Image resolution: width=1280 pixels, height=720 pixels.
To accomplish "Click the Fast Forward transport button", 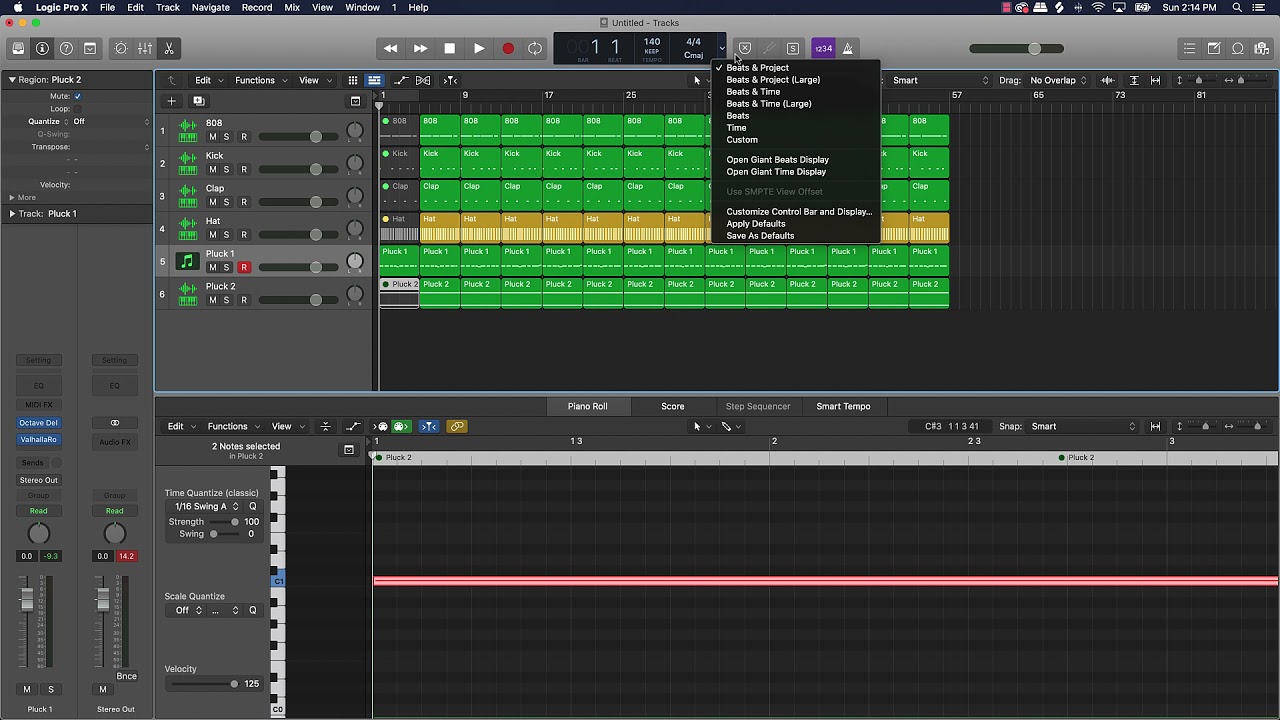I will coord(420,48).
